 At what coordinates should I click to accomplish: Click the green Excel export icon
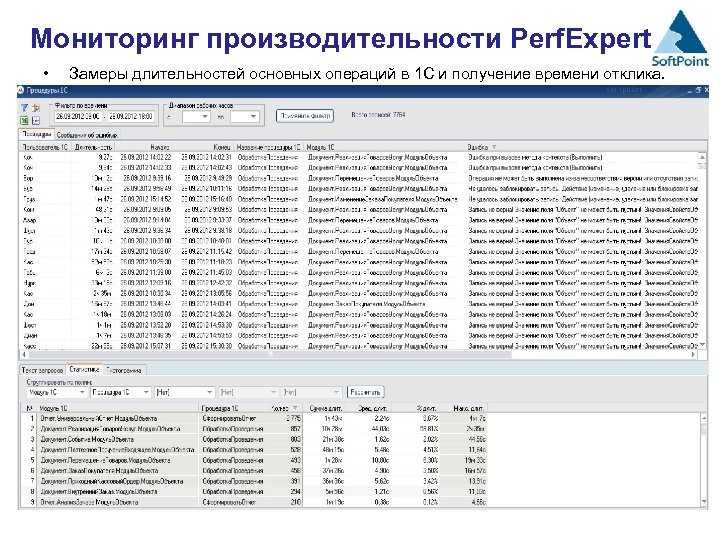[24, 120]
